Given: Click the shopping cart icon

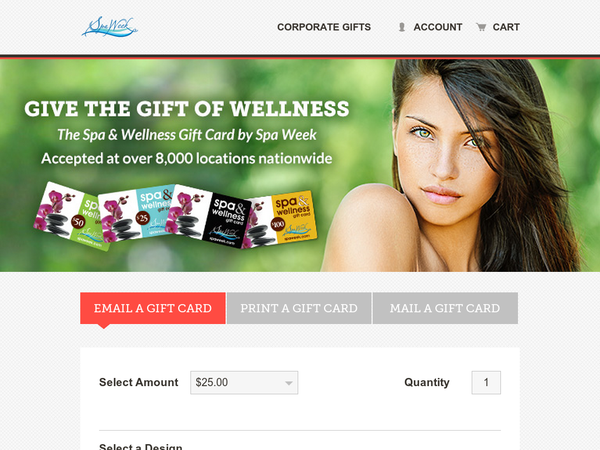Looking at the screenshot, I should pyautogui.click(x=481, y=27).
